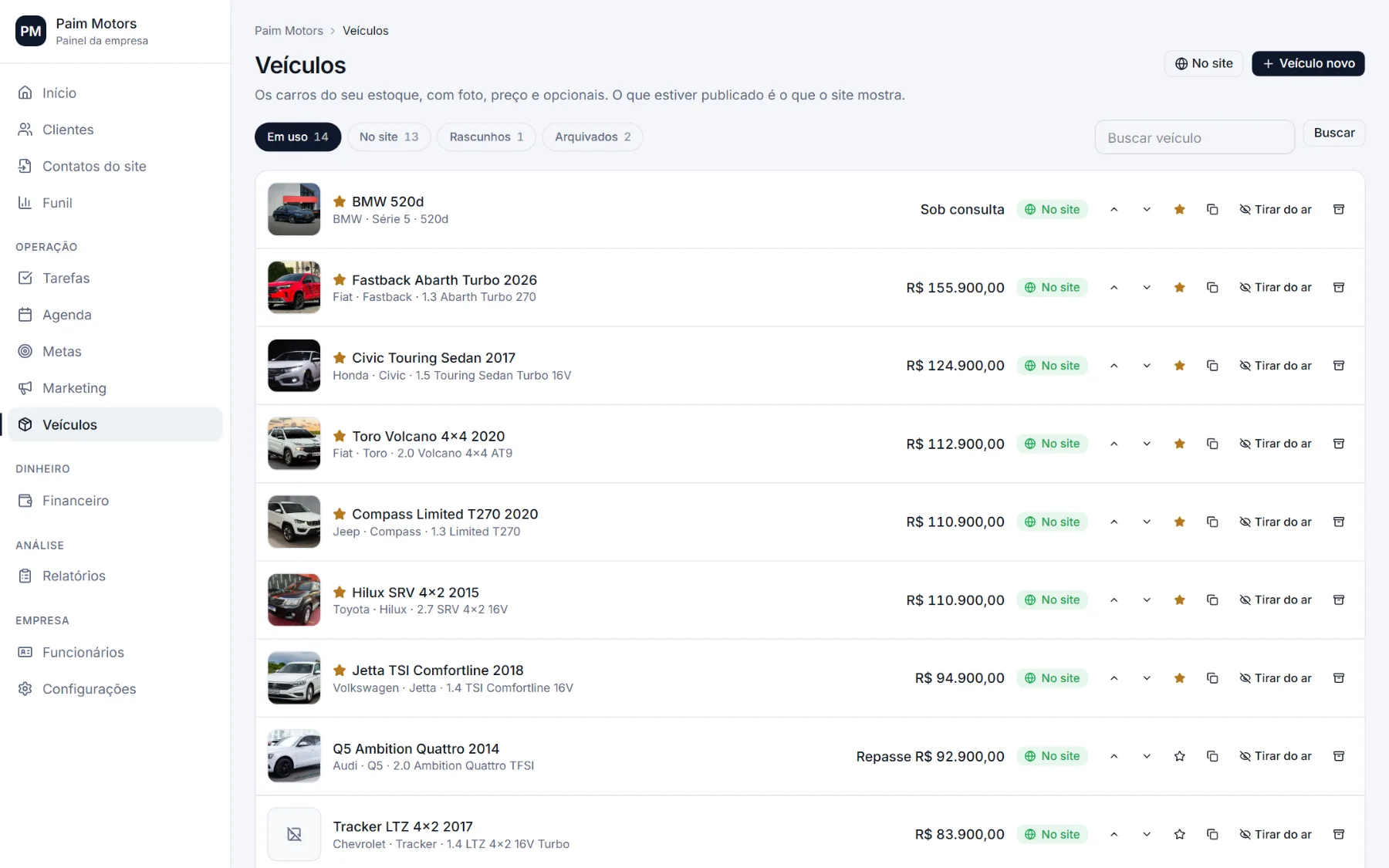Open the Metas page
Screen dimensions: 1389x868
116,351
